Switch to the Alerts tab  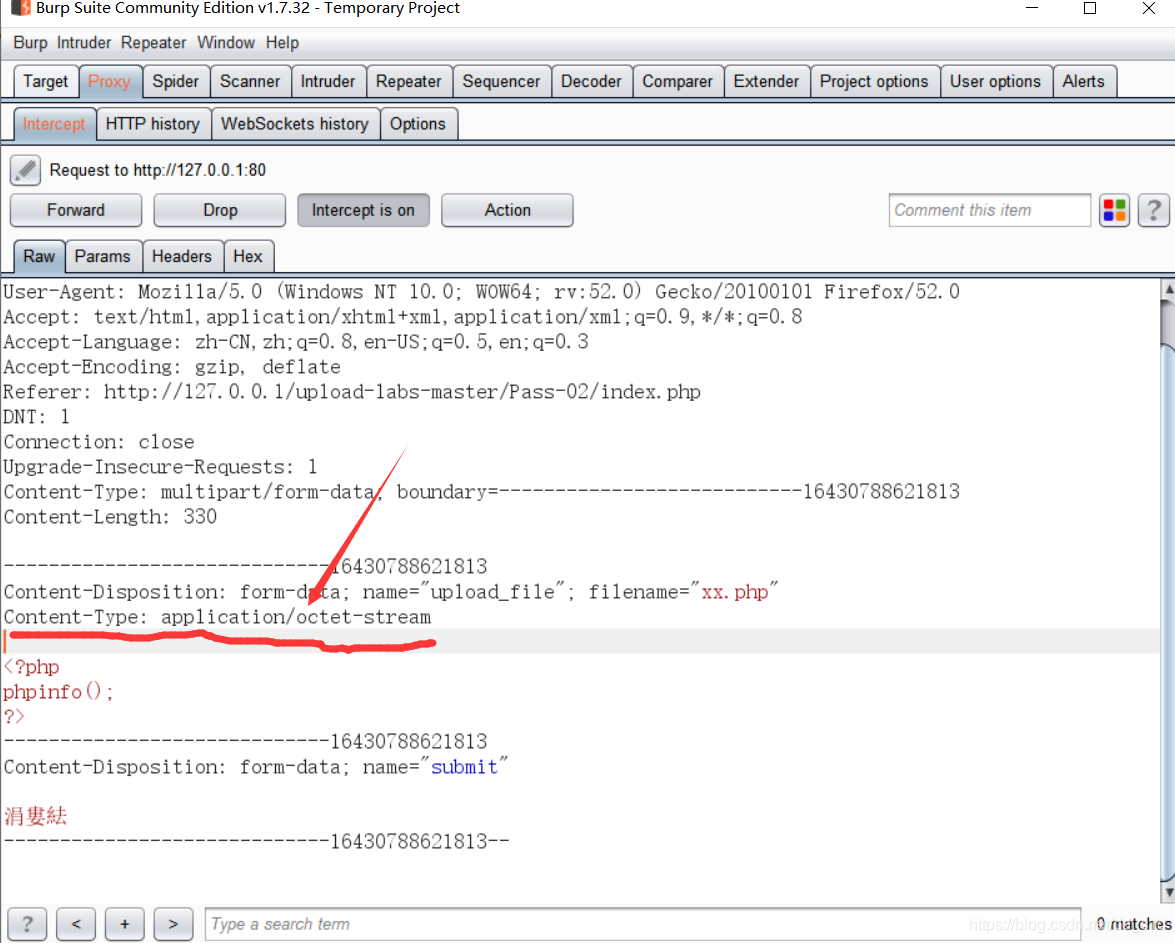pos(1084,81)
